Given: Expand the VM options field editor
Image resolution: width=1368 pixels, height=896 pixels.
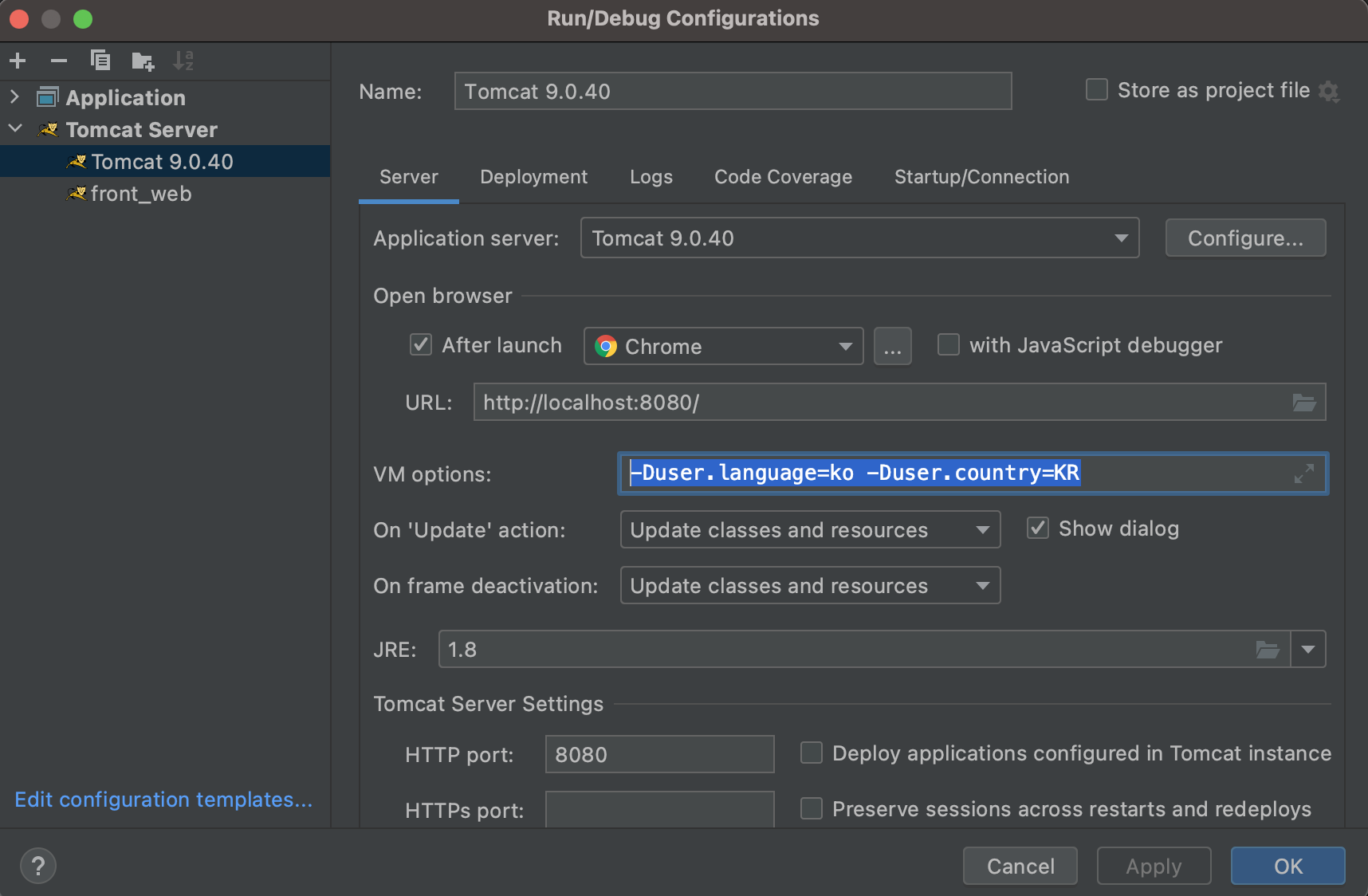Looking at the screenshot, I should tap(1304, 474).
